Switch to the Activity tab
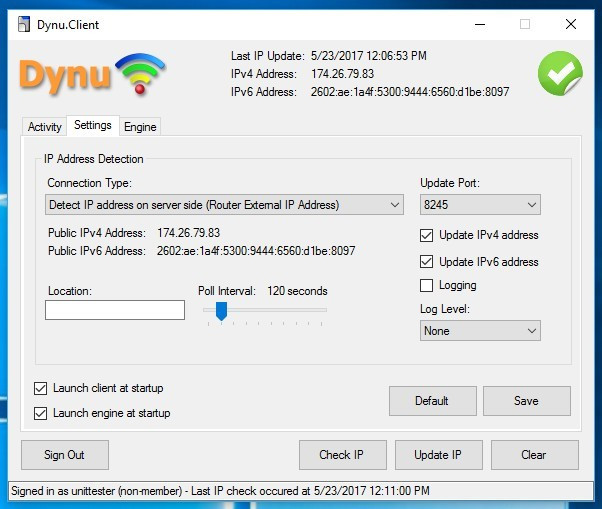602x509 pixels. [45, 127]
